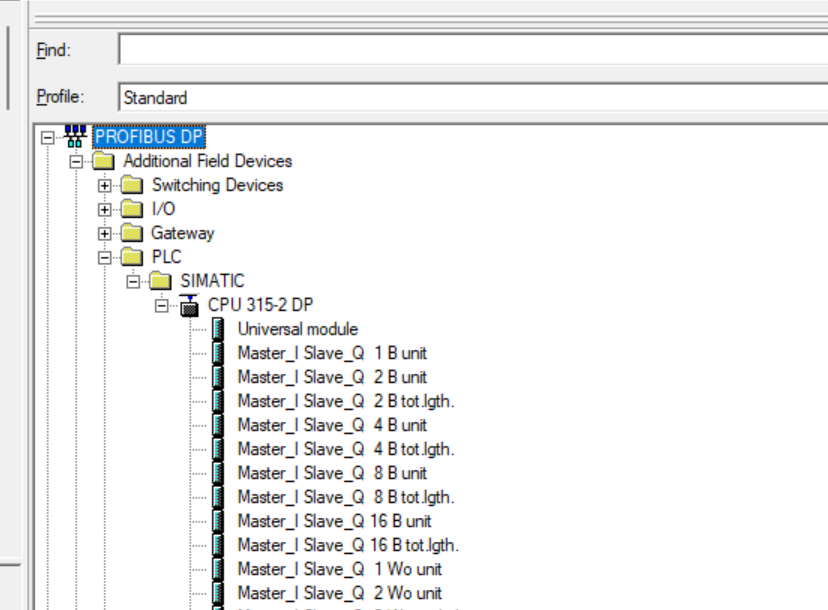Click the Switching Devices folder icon
The height and width of the screenshot is (610, 828).
click(132, 185)
